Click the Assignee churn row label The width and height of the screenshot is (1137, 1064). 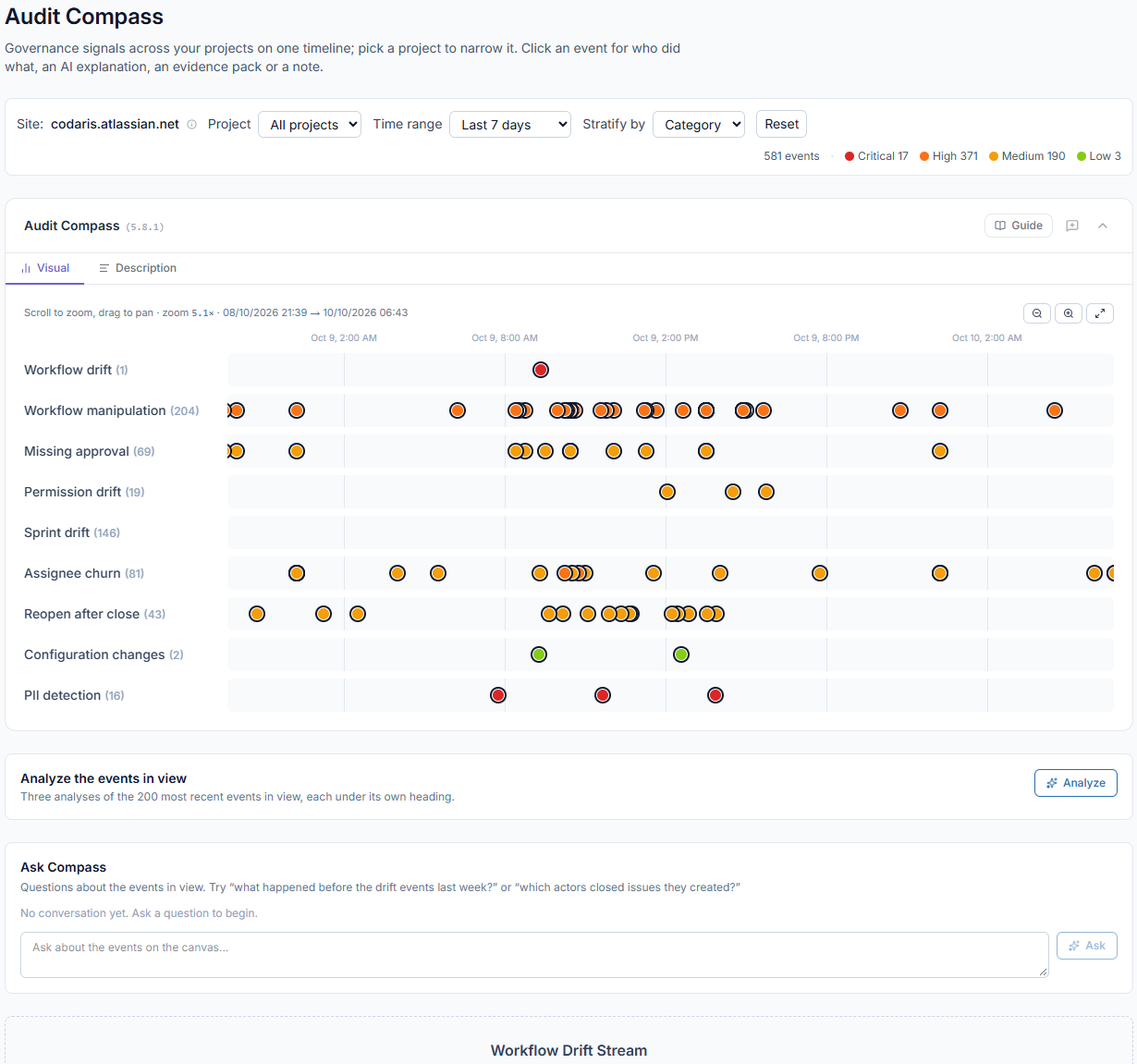[x=84, y=573]
